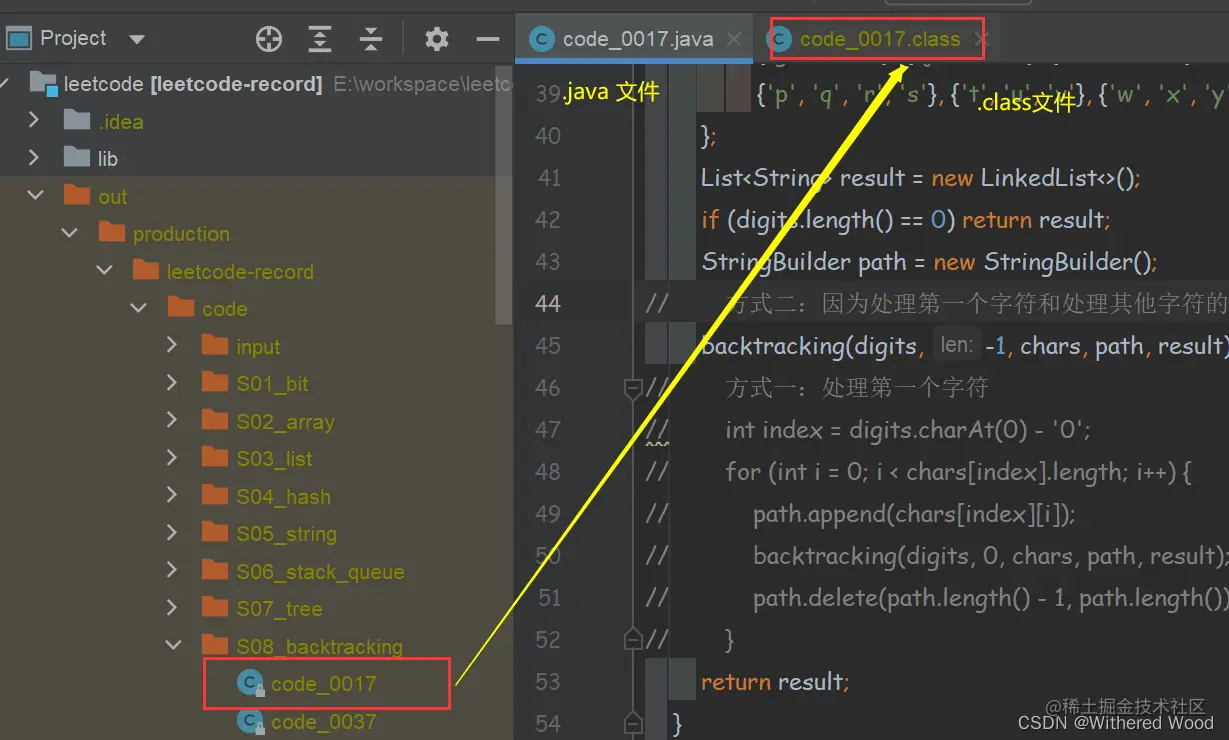Select the S05_string tree row label
The height and width of the screenshot is (740, 1229).
tap(286, 534)
